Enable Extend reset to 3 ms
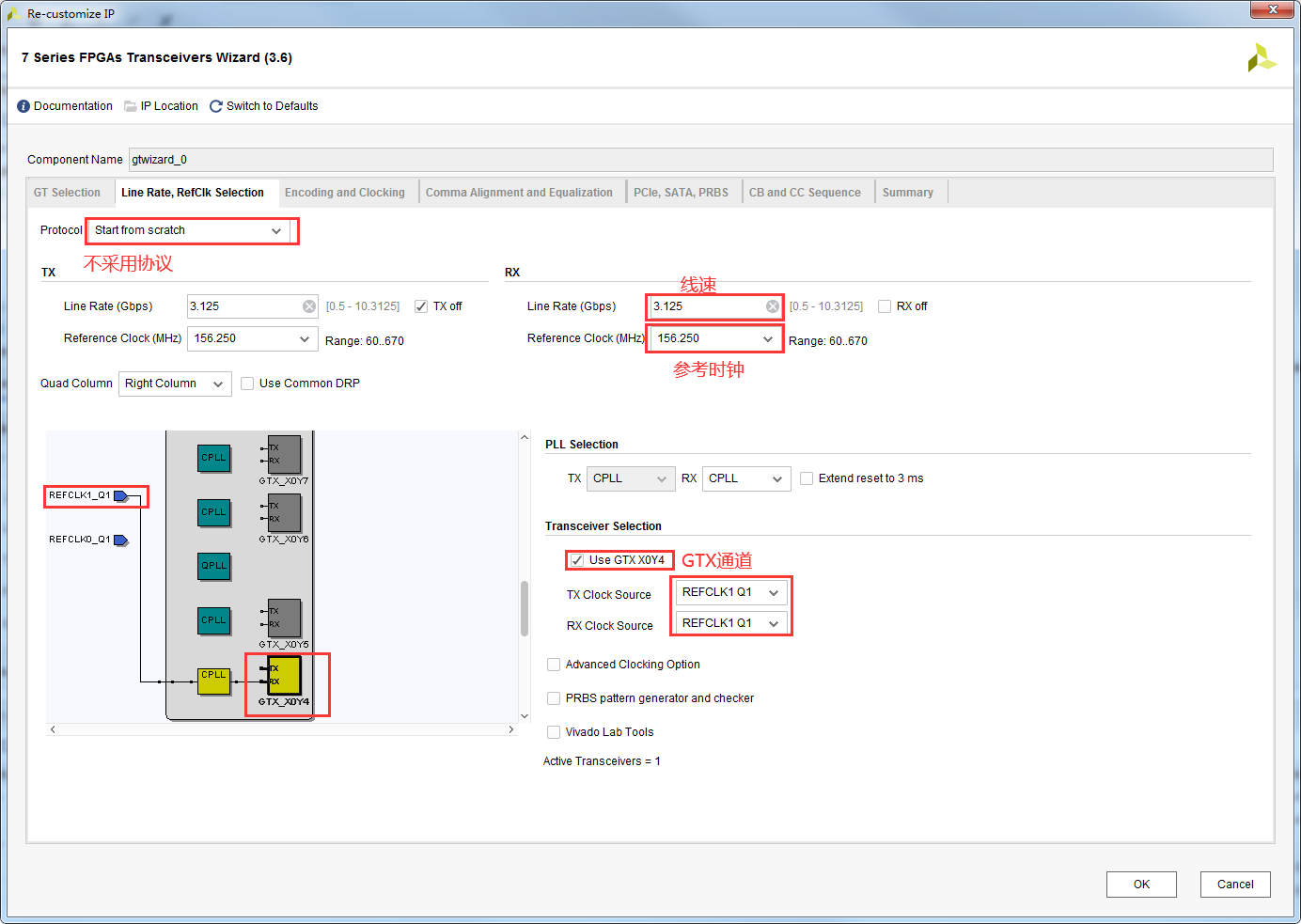 [x=807, y=478]
